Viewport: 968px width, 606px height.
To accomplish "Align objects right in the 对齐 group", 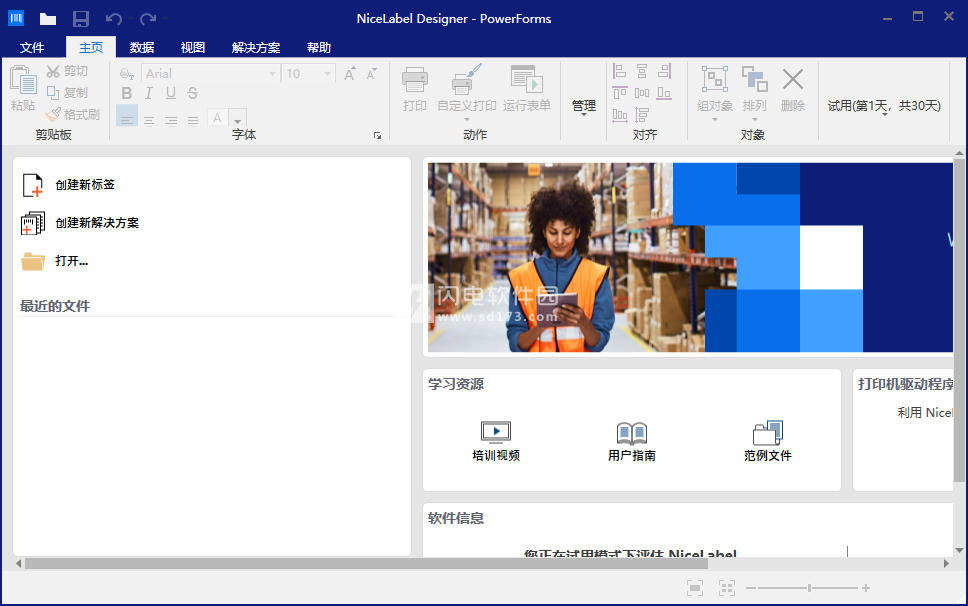I will pyautogui.click(x=664, y=72).
